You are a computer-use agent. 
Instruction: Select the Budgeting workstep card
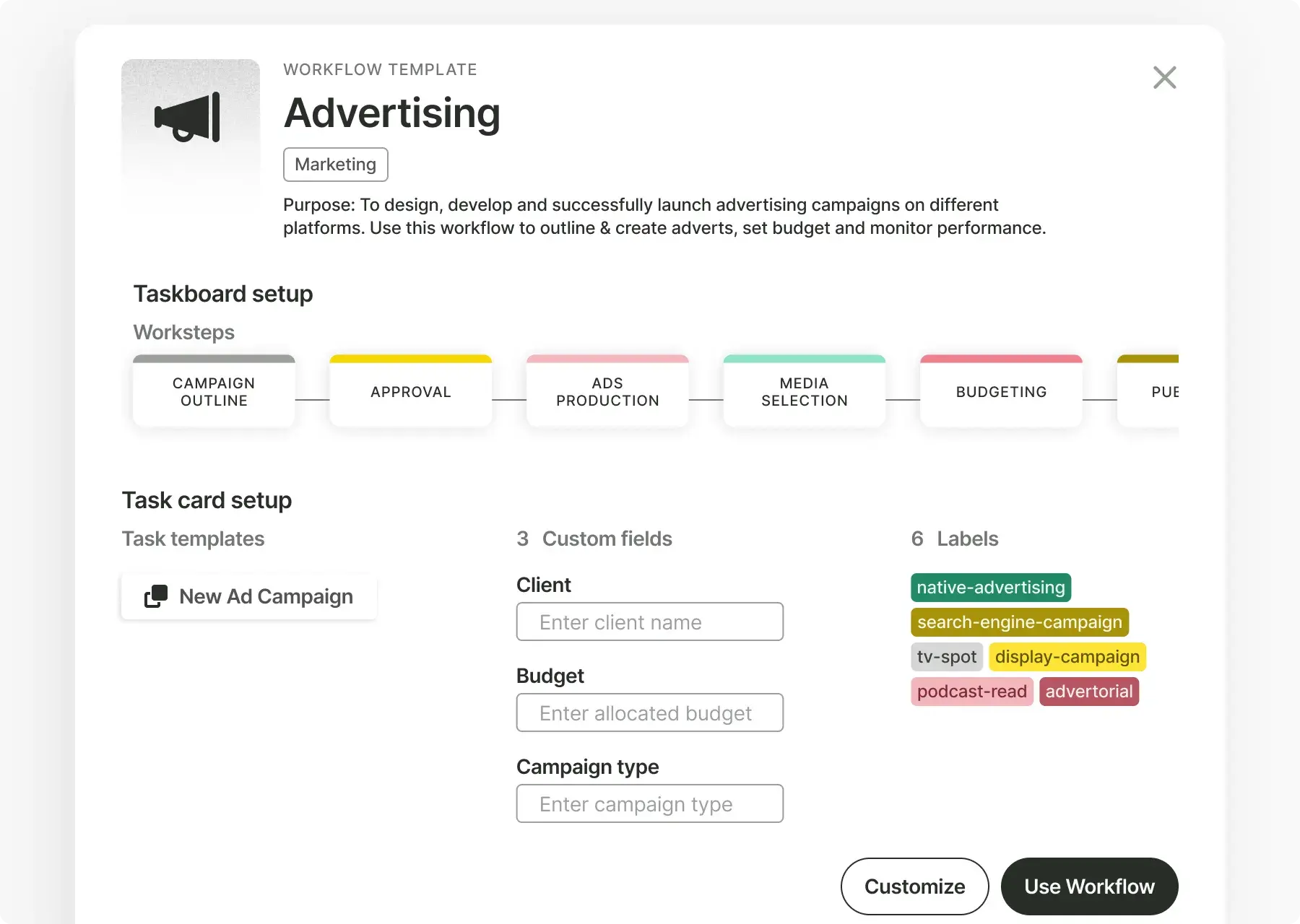(x=1001, y=392)
